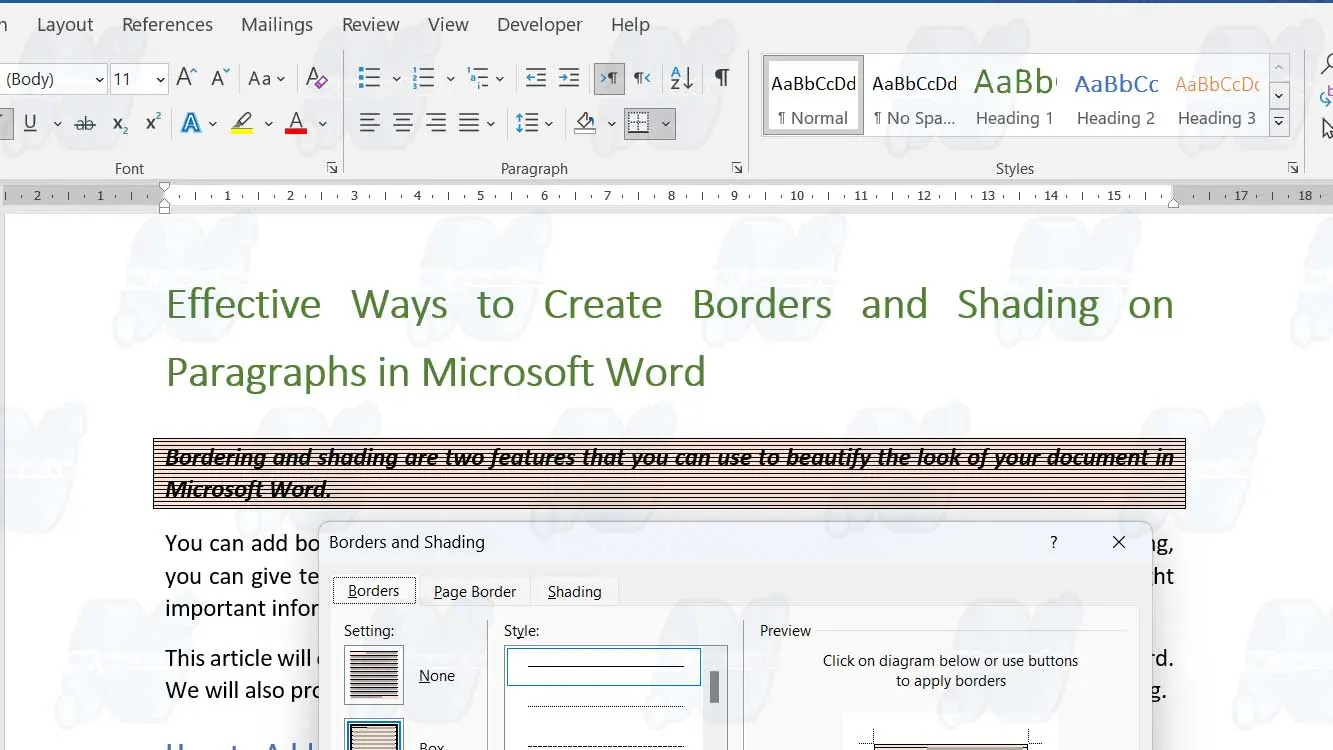This screenshot has width=1333, height=750.
Task: Click the border Style list scrollbar
Action: tap(714, 688)
